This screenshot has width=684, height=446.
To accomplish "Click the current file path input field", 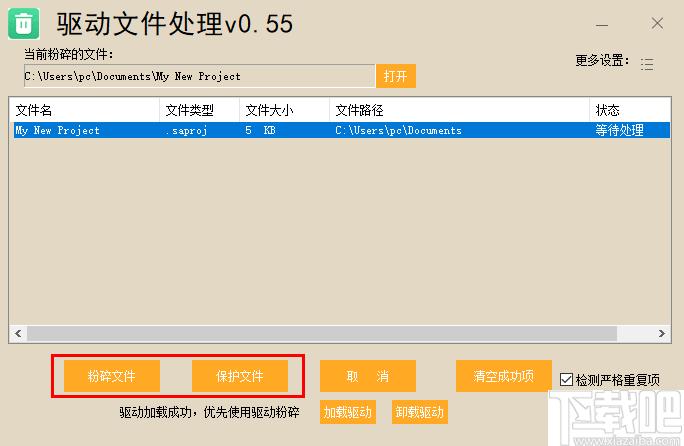I will (x=199, y=76).
